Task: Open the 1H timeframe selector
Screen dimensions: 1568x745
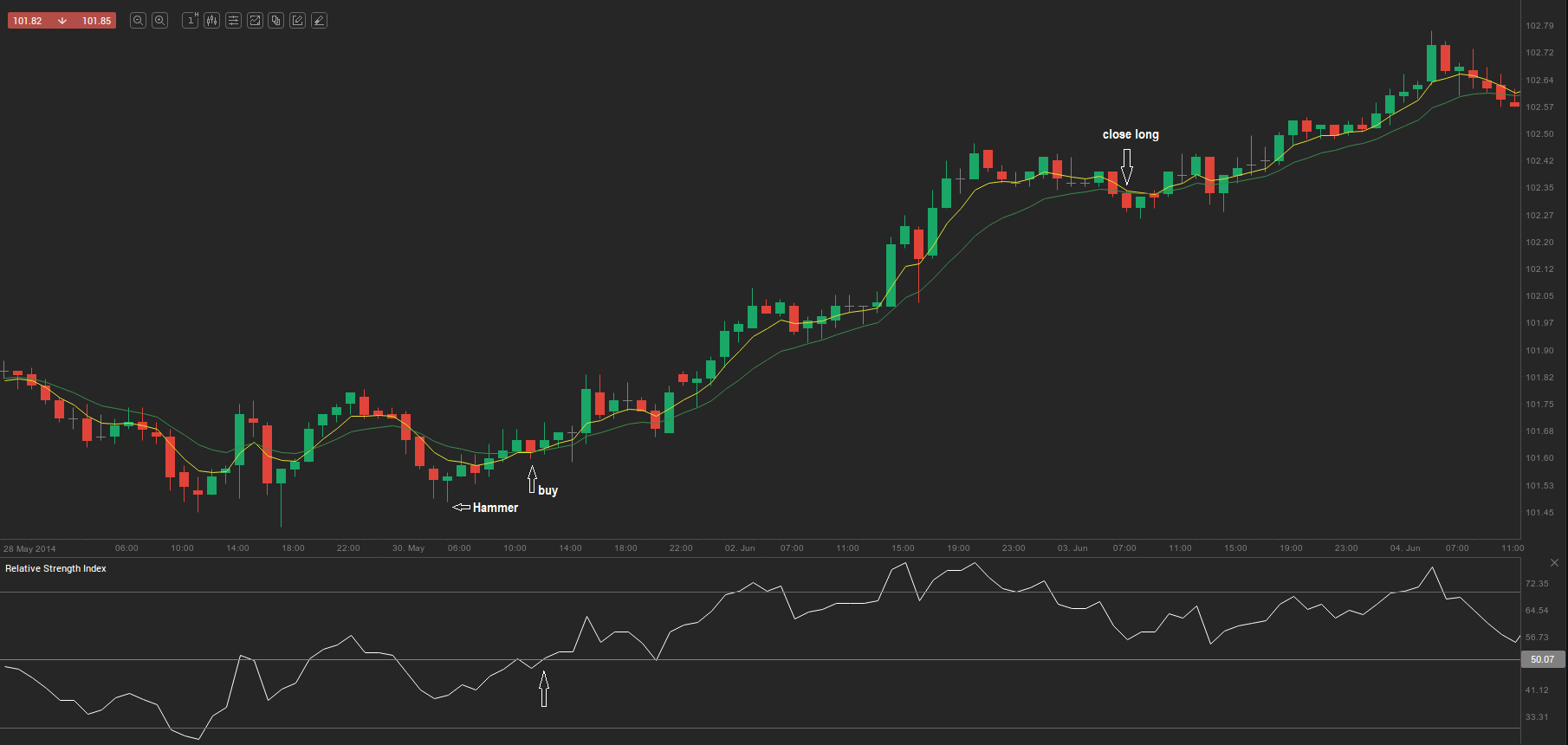Action: [191, 21]
